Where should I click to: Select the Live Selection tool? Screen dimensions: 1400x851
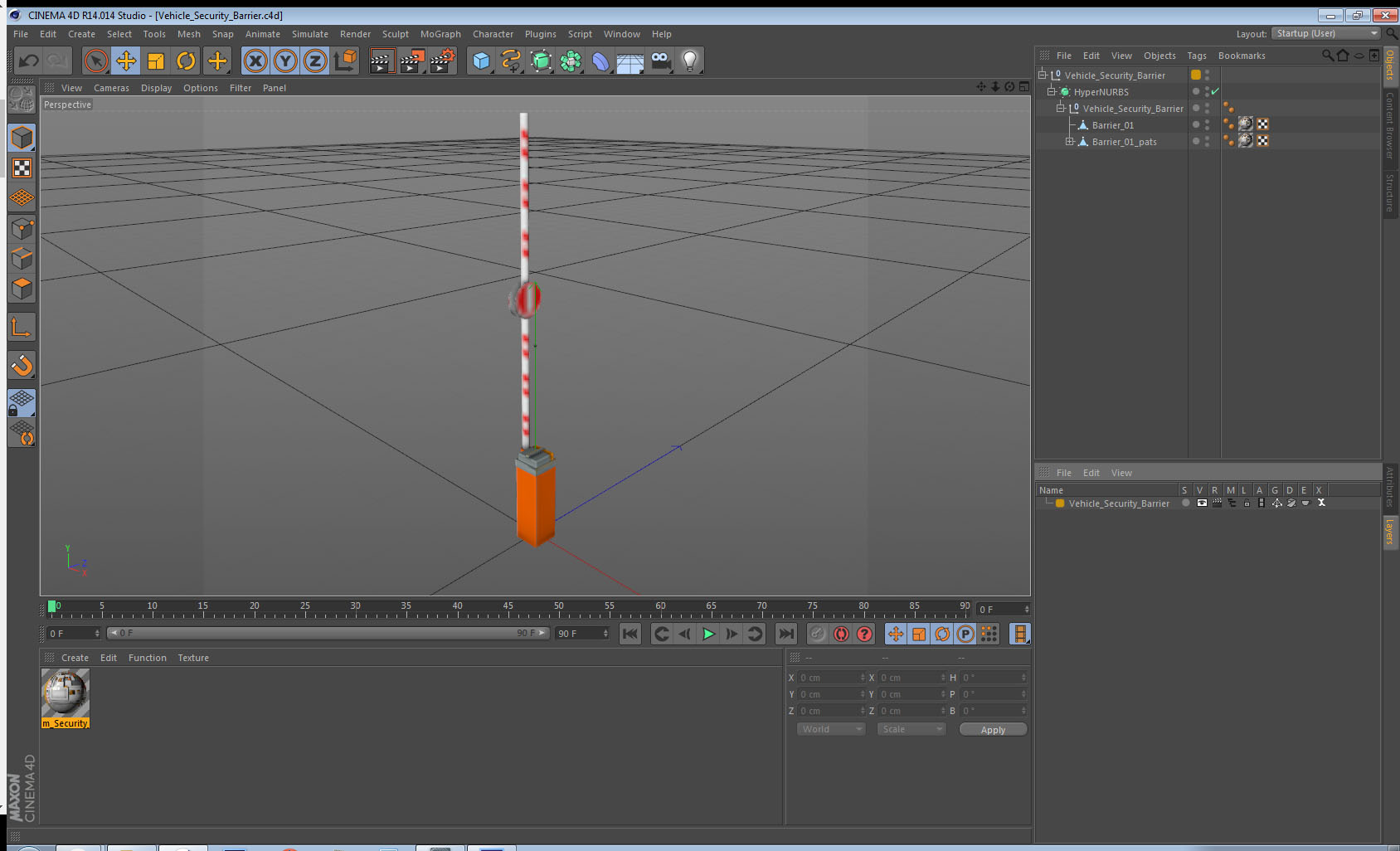click(96, 61)
